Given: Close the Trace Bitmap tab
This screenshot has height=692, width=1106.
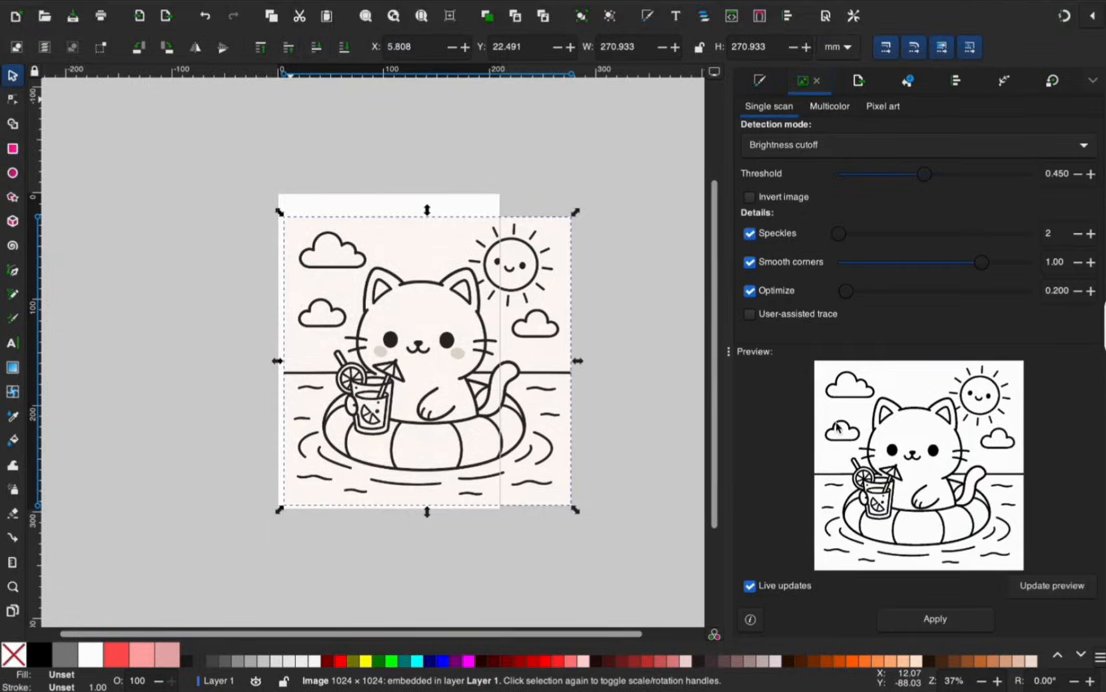Looking at the screenshot, I should coord(817,80).
